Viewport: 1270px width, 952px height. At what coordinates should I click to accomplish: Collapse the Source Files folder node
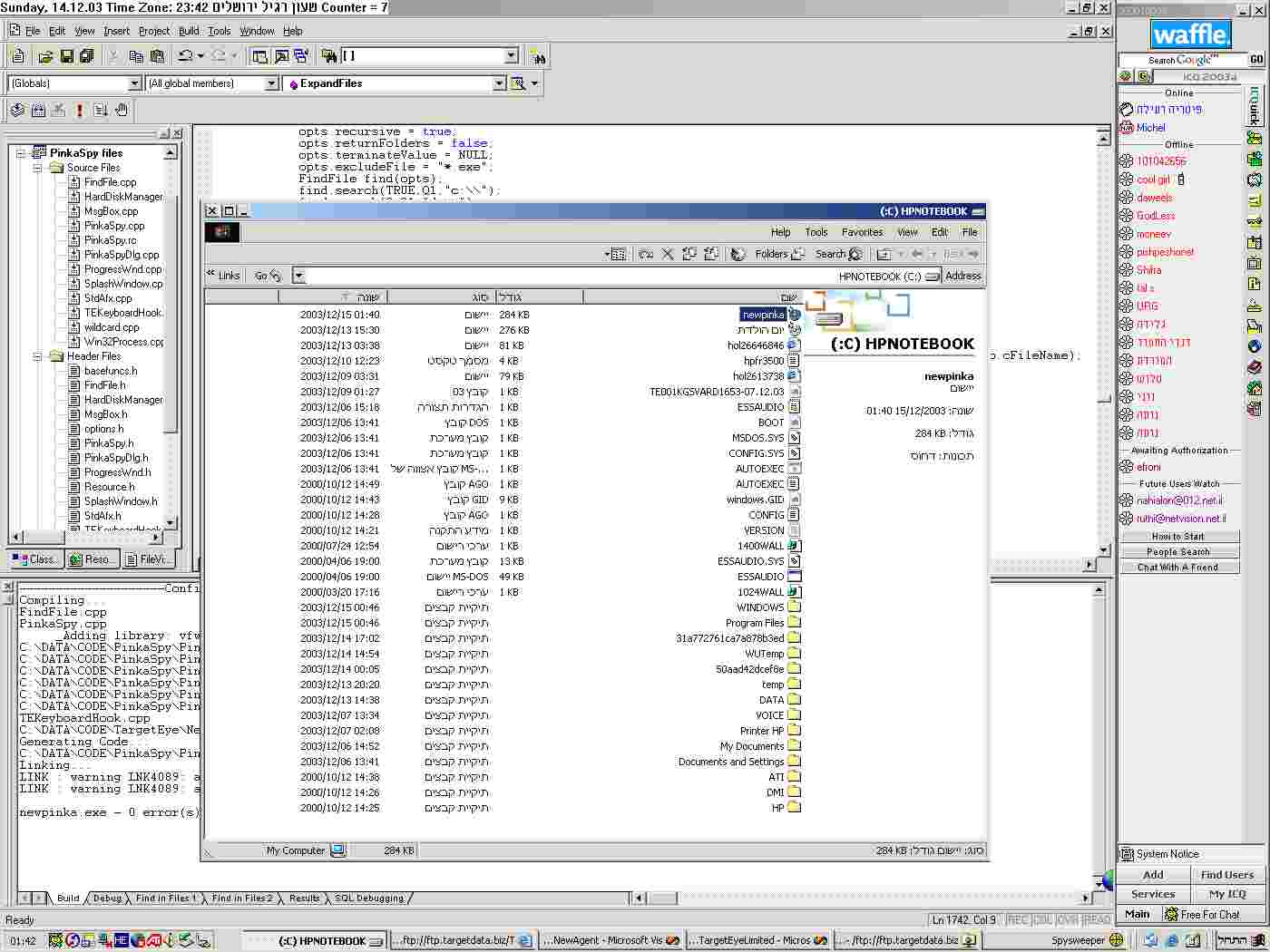coord(38,168)
